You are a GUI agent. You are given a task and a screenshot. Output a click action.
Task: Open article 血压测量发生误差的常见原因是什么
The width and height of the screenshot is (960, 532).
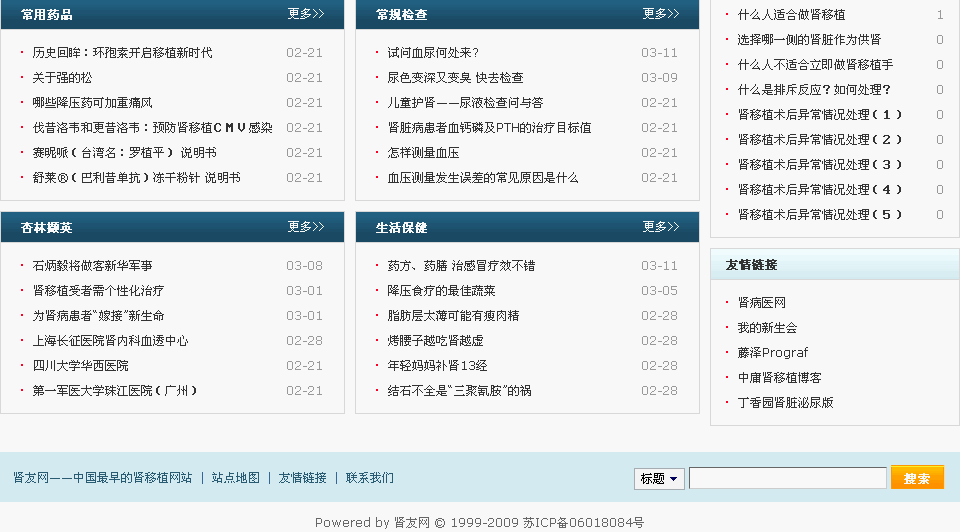pos(482,178)
